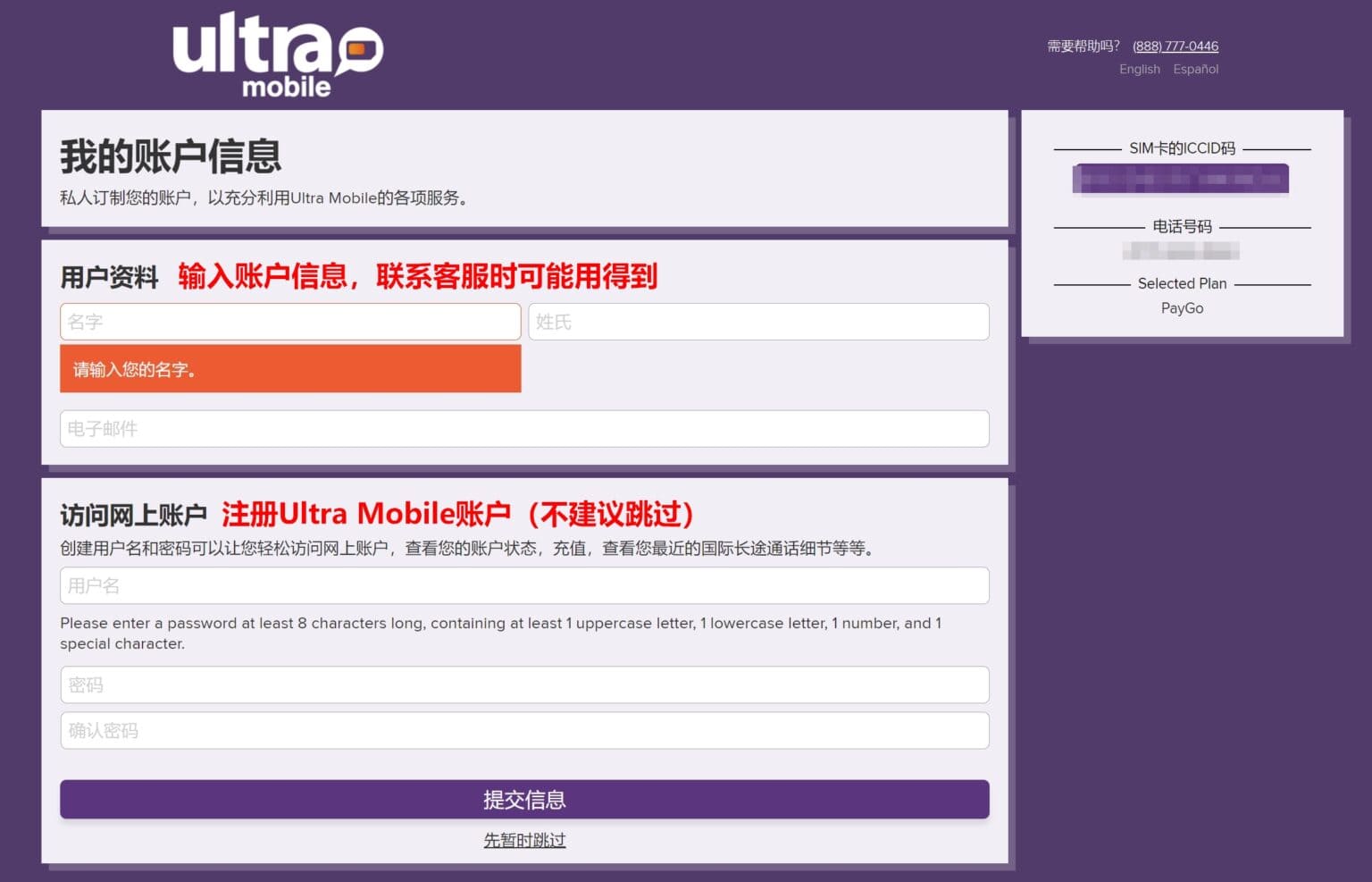
Task: Select the password (密码) field
Action: pyautogui.click(x=524, y=685)
